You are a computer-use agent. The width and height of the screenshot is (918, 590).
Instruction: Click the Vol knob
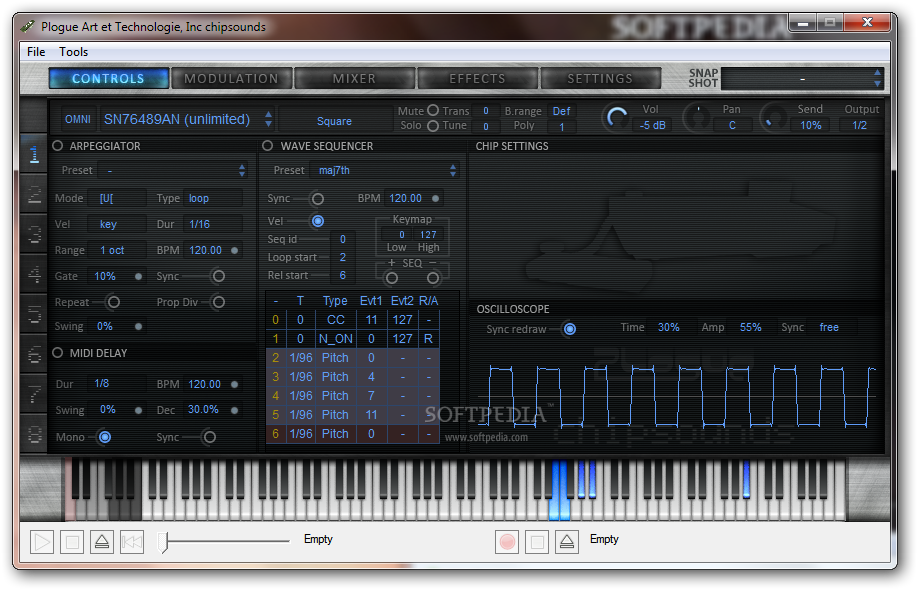coord(616,118)
